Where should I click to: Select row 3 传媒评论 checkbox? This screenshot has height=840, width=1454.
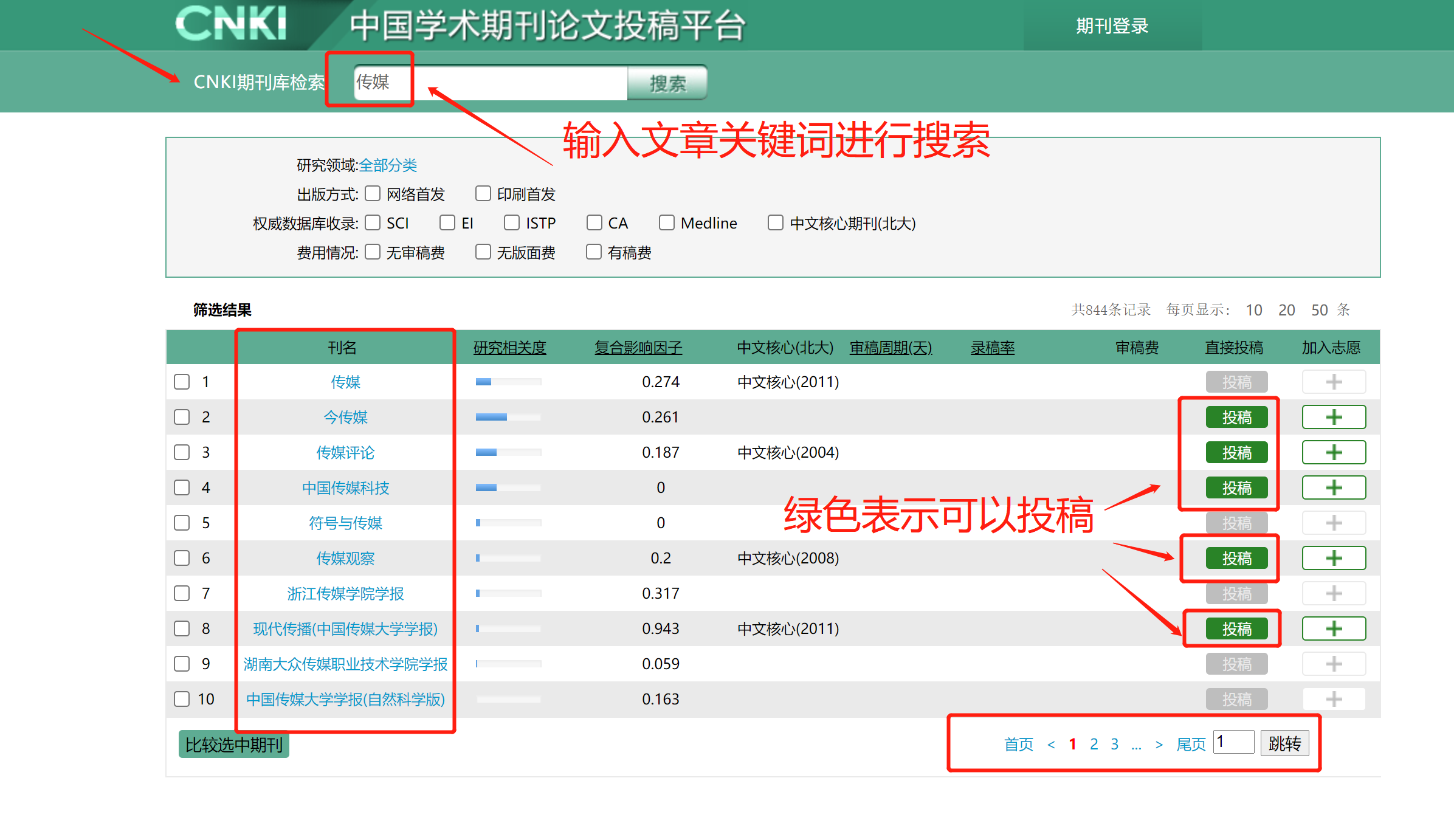click(x=182, y=452)
